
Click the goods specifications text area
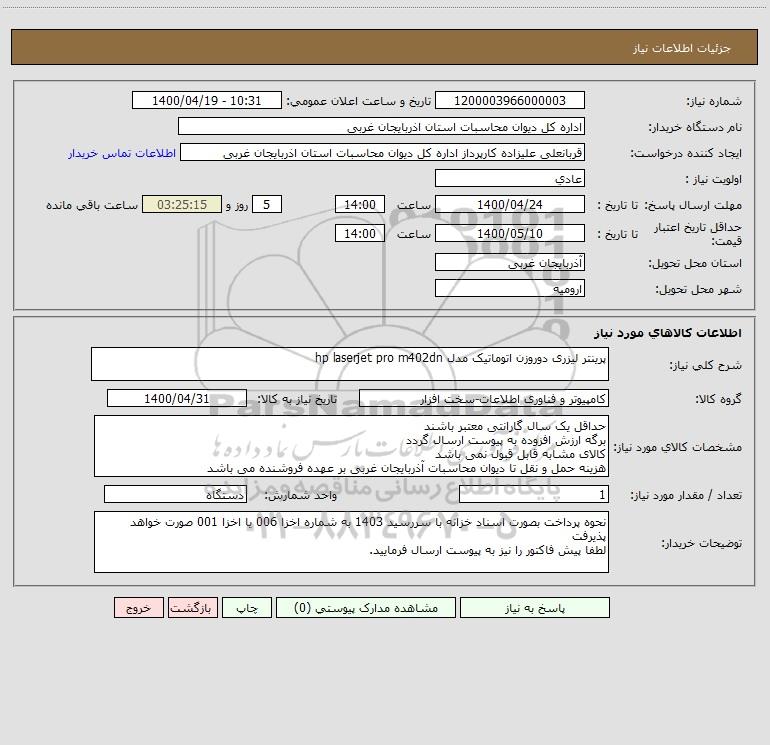pos(351,446)
